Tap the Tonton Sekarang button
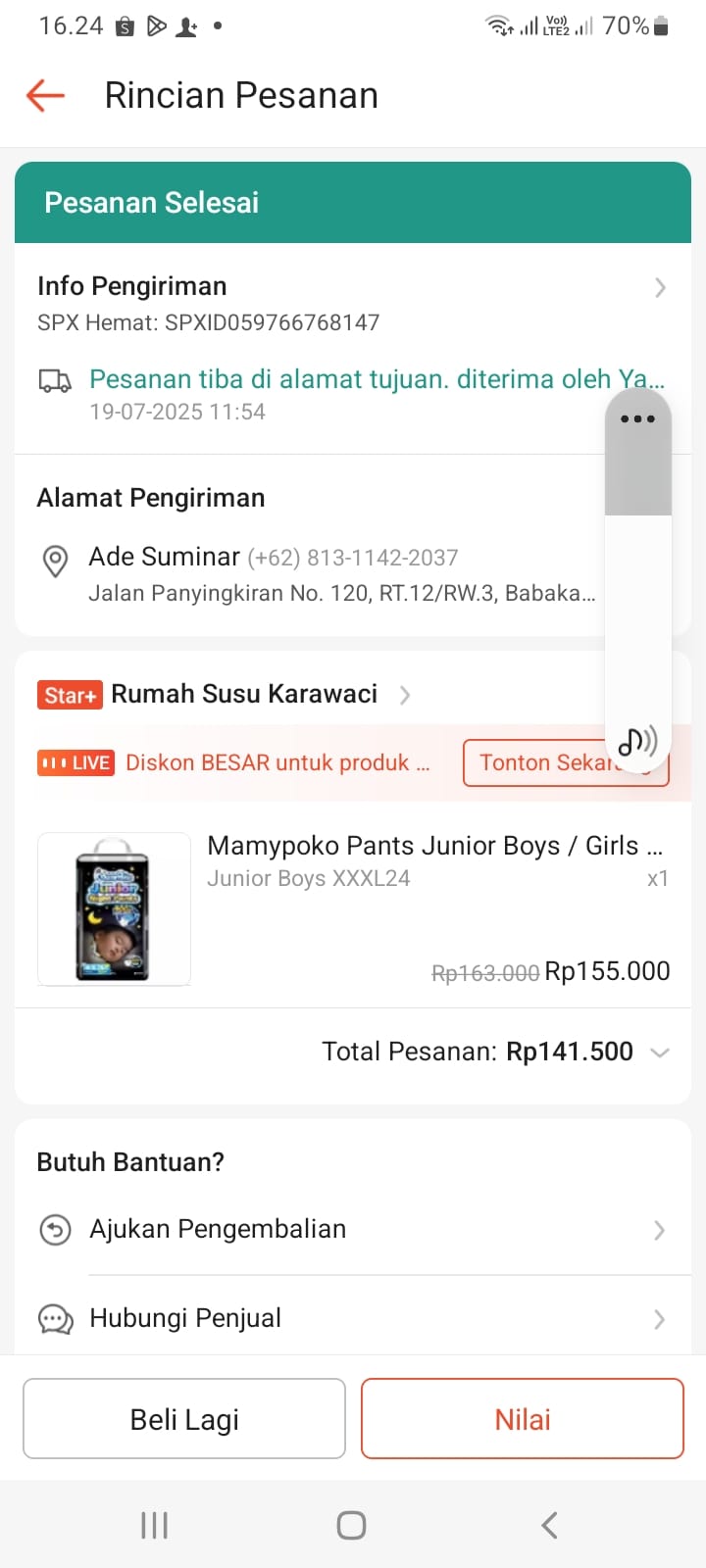 pos(537,762)
